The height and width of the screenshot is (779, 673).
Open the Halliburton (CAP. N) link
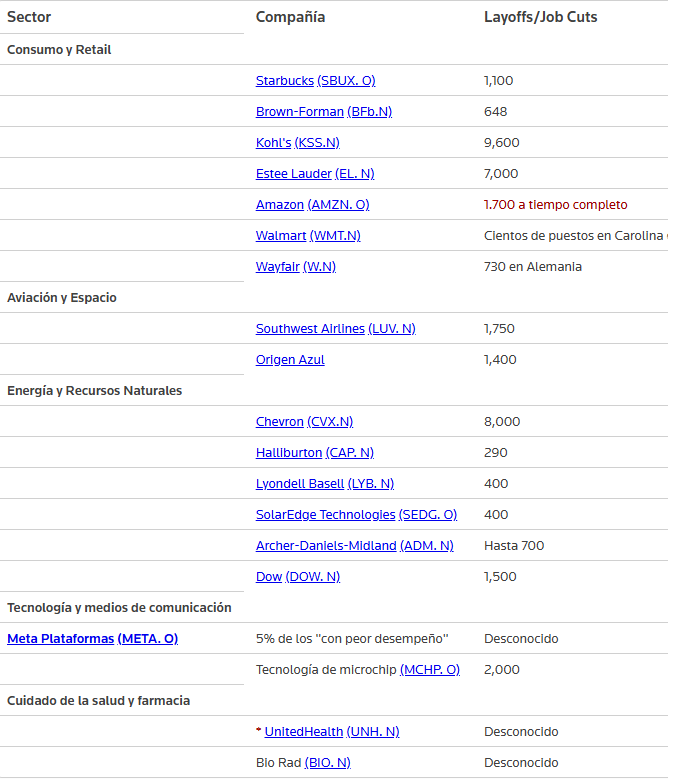[x=315, y=453]
